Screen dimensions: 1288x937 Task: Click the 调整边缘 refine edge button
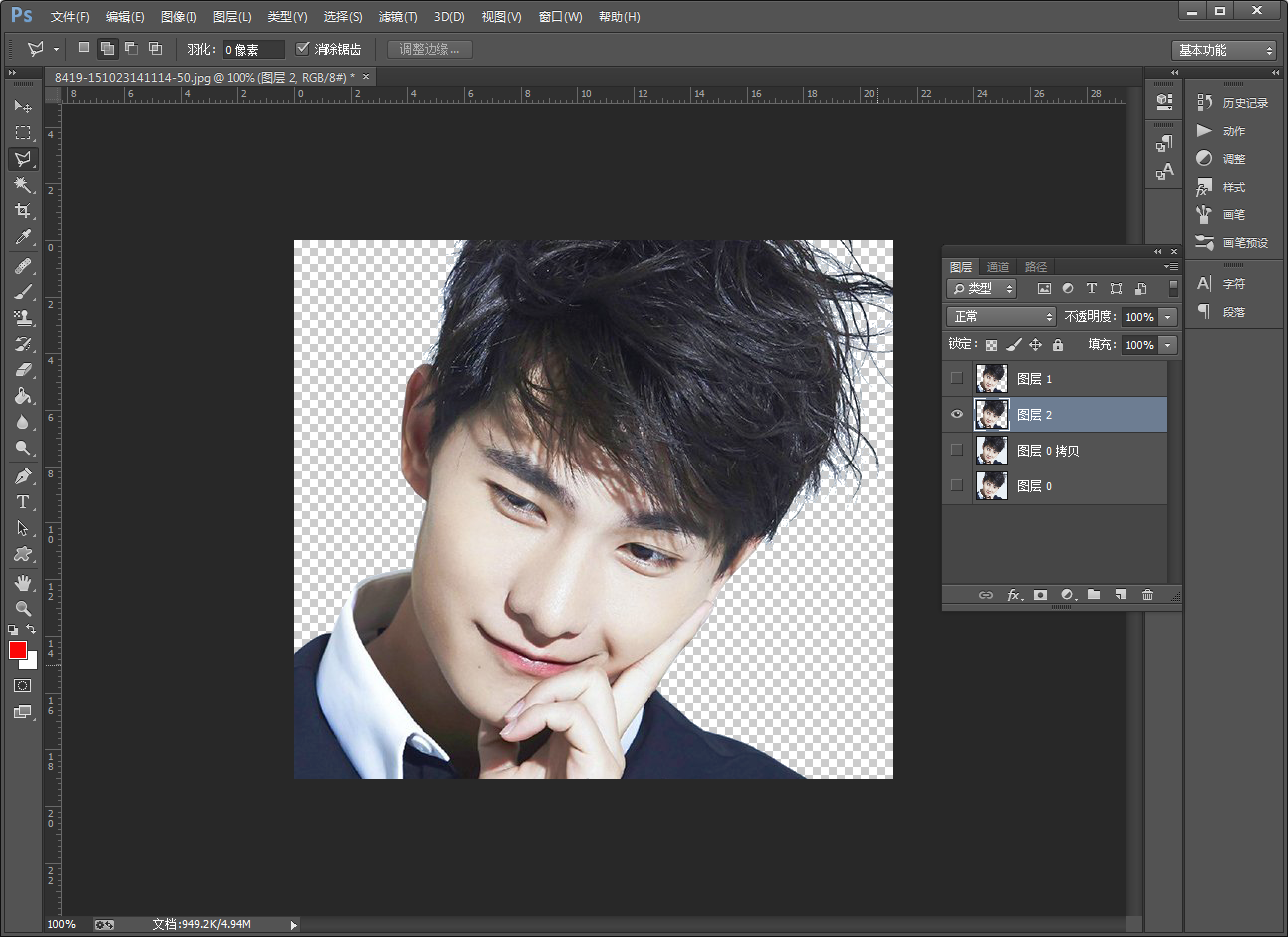coord(429,49)
